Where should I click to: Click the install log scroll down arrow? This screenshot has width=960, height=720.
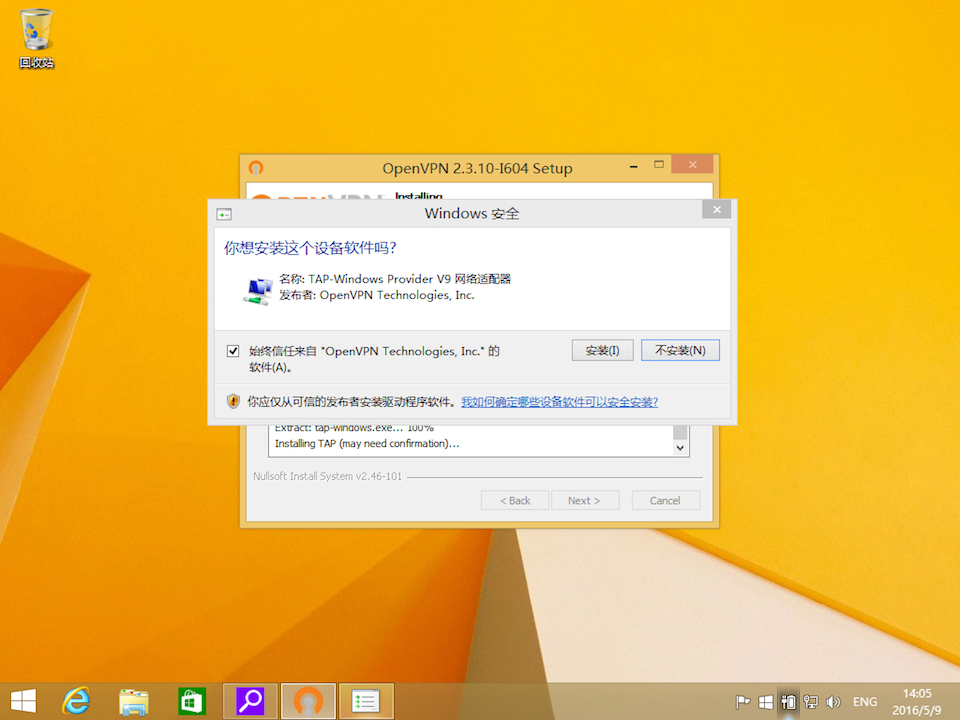click(680, 448)
